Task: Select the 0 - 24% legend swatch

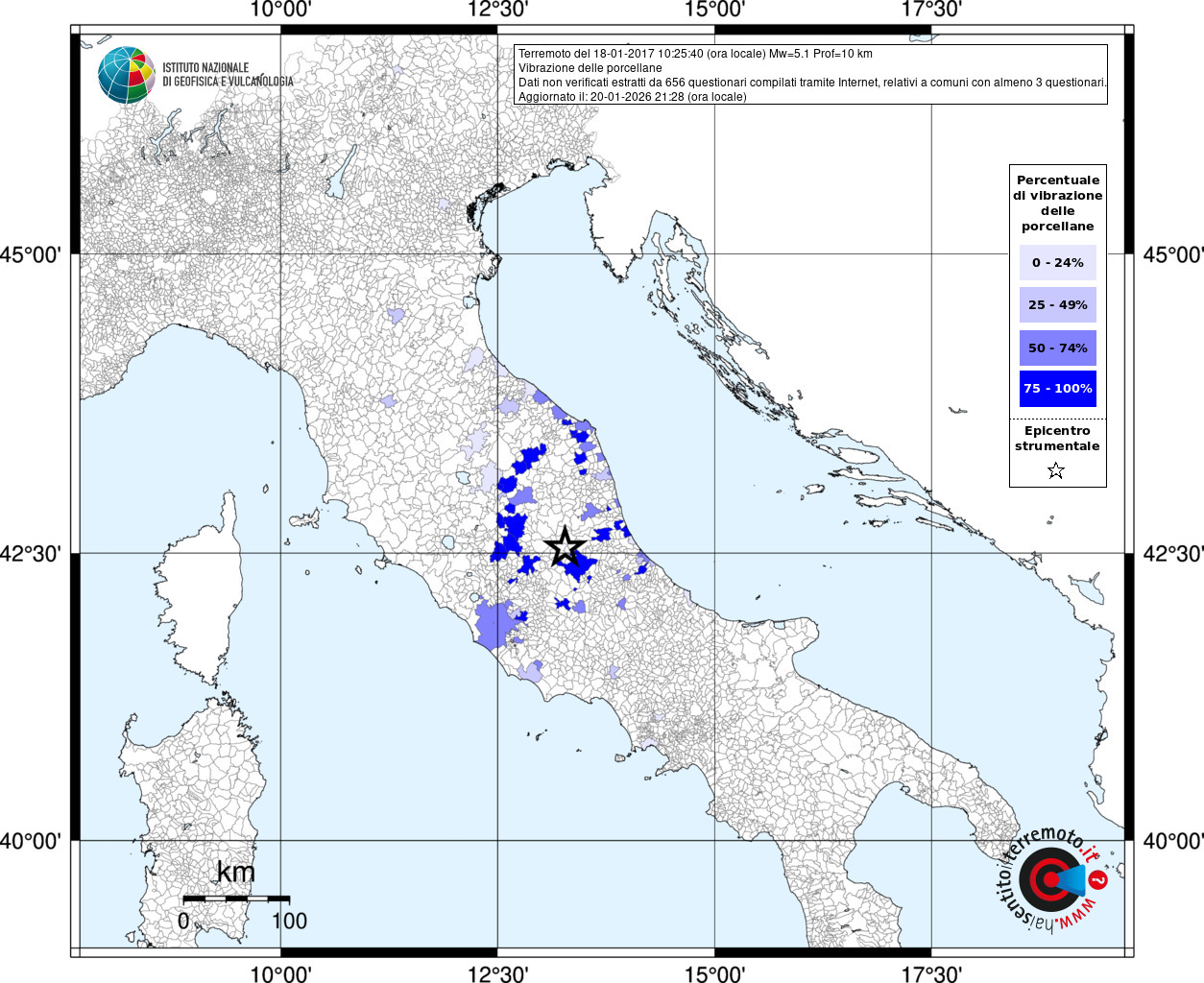Action: point(1057,262)
